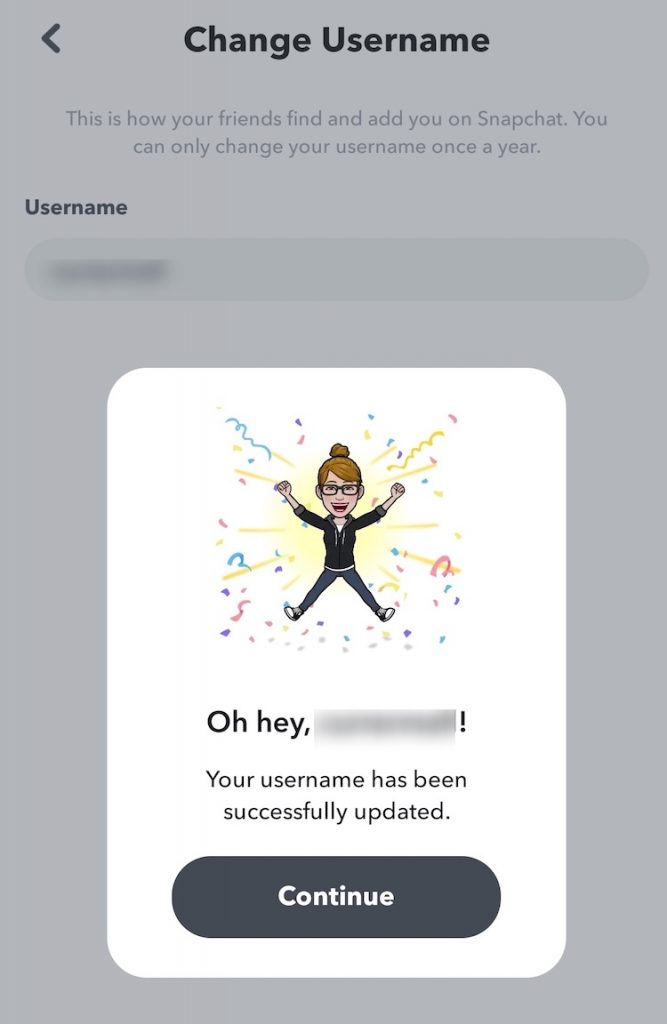Click the "Oh hey," heading

point(259,723)
